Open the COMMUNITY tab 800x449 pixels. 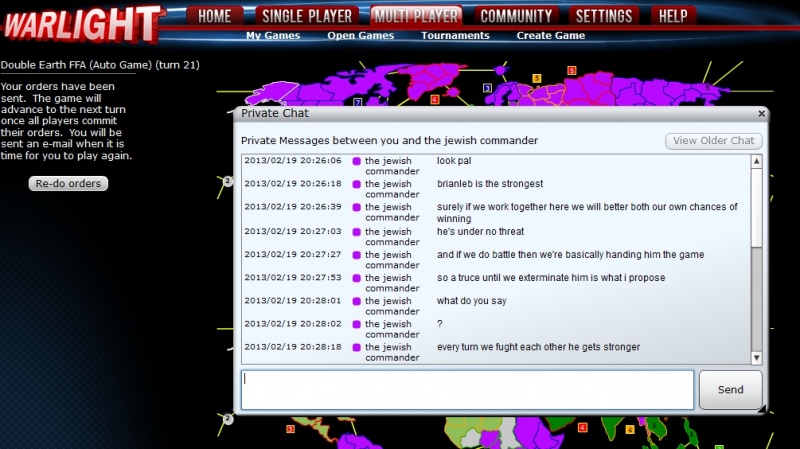click(x=516, y=16)
